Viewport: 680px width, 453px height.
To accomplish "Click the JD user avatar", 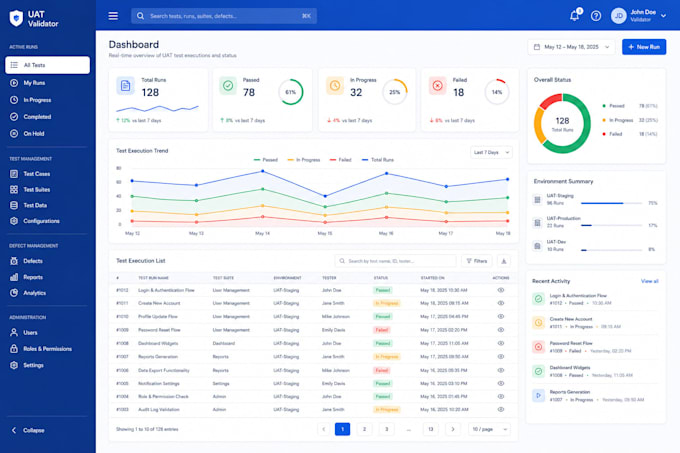I will [x=619, y=16].
